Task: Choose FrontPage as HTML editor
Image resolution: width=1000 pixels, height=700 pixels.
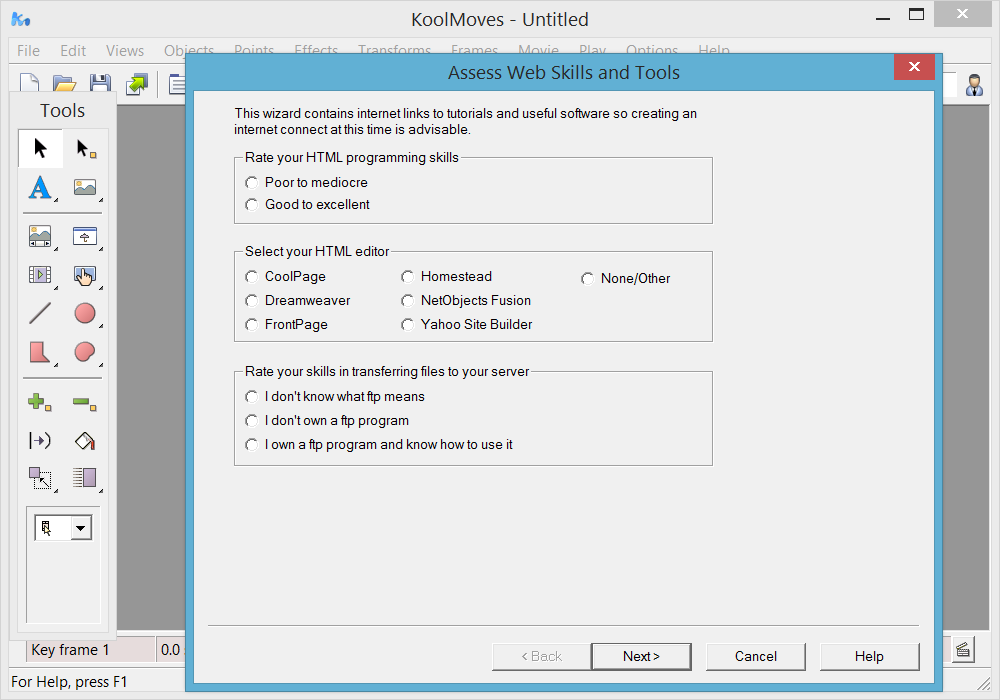Action: [x=286, y=324]
